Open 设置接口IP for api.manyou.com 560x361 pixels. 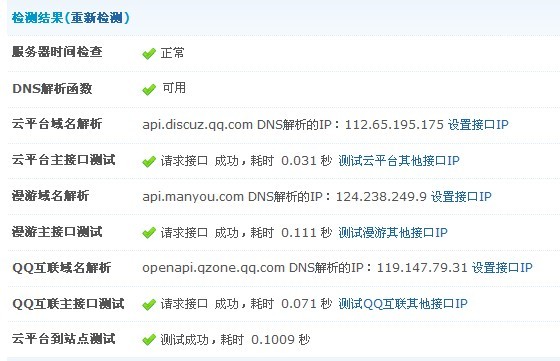point(461,196)
